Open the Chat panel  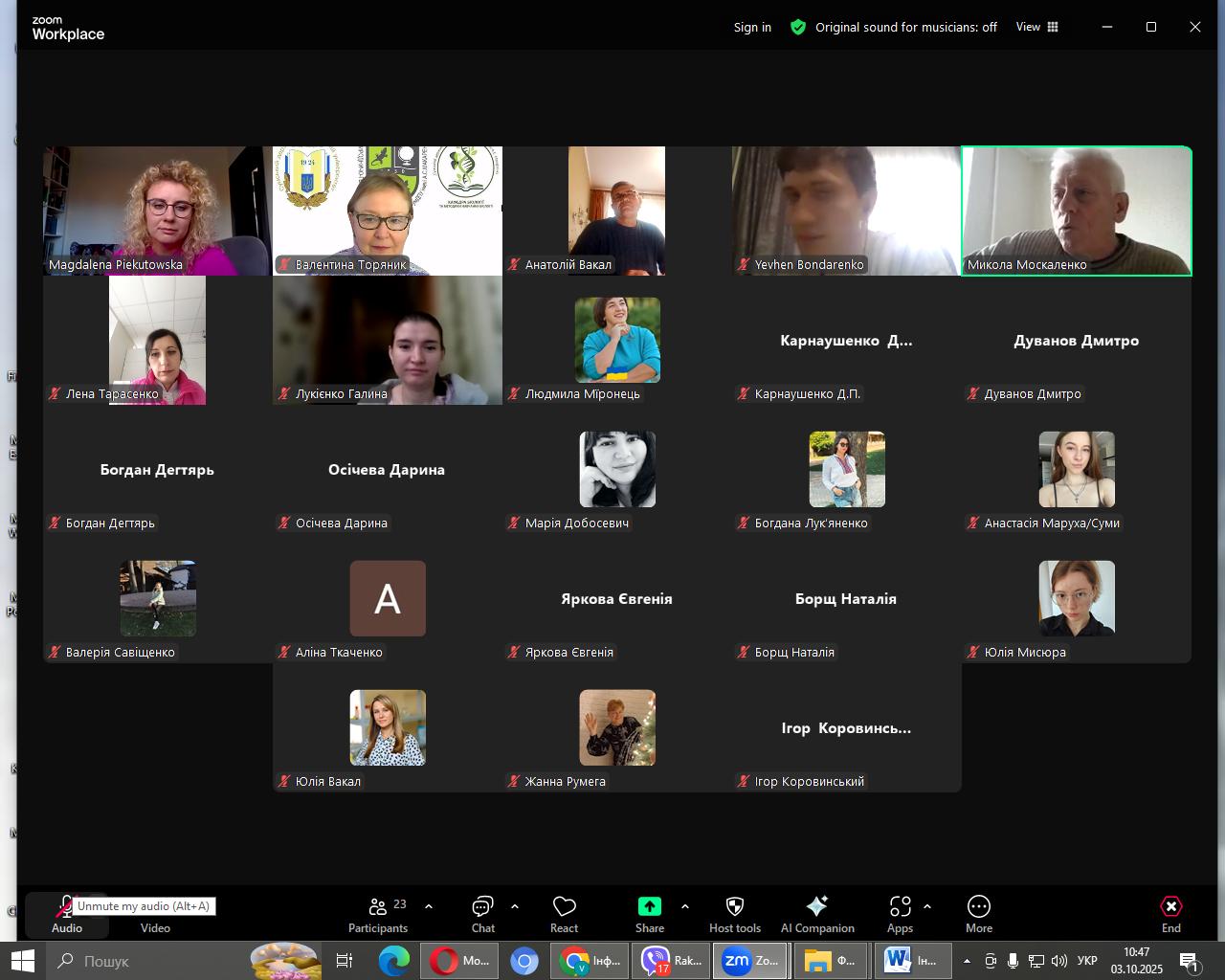coord(482,914)
